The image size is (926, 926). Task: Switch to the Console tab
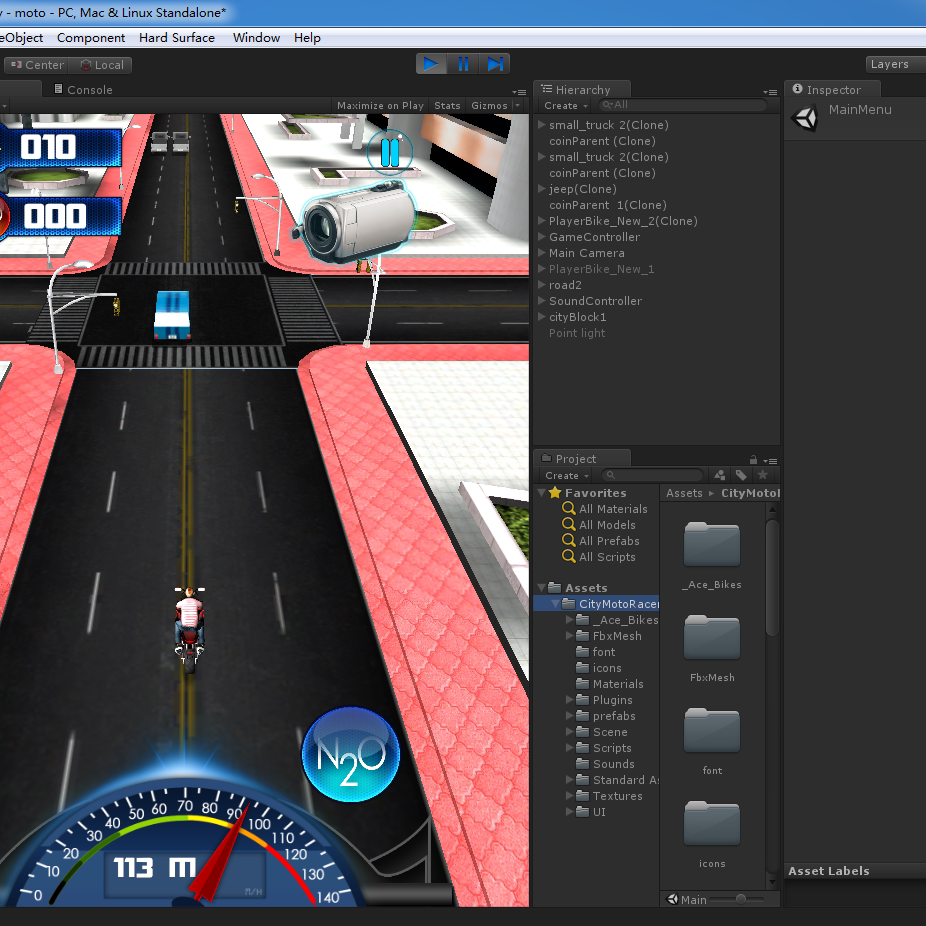(x=82, y=89)
